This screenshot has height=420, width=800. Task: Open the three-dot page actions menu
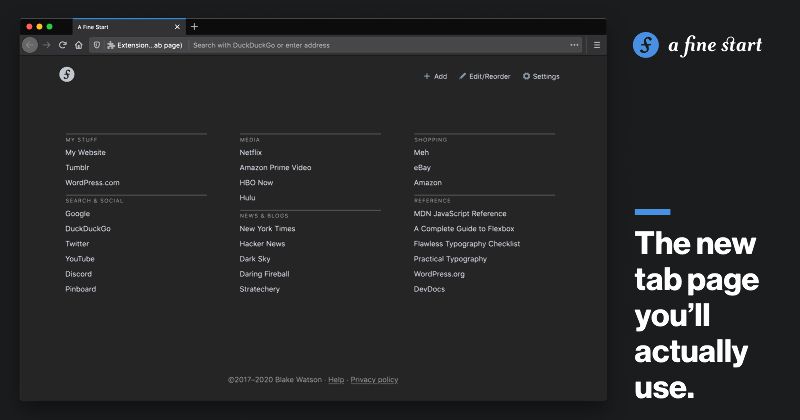click(x=574, y=45)
